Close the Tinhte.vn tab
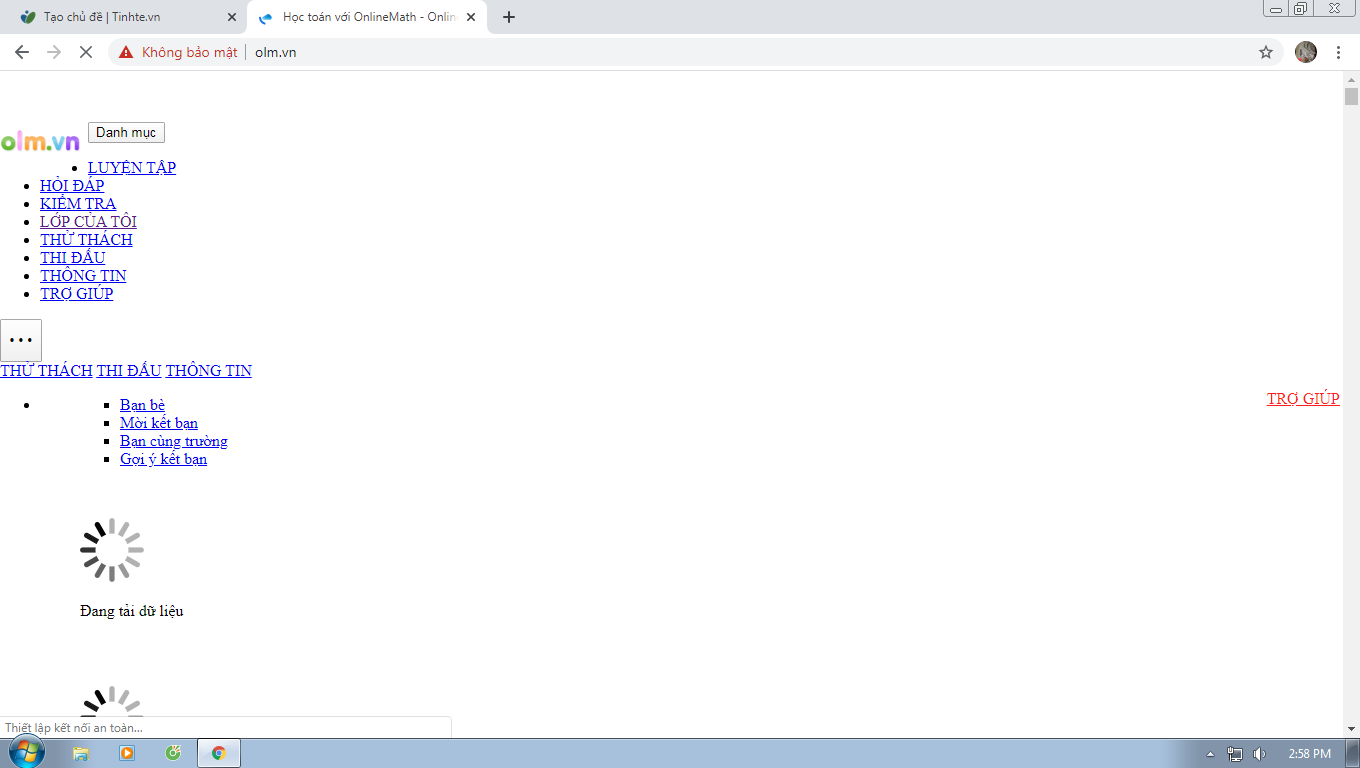The image size is (1360, 768). click(x=232, y=17)
